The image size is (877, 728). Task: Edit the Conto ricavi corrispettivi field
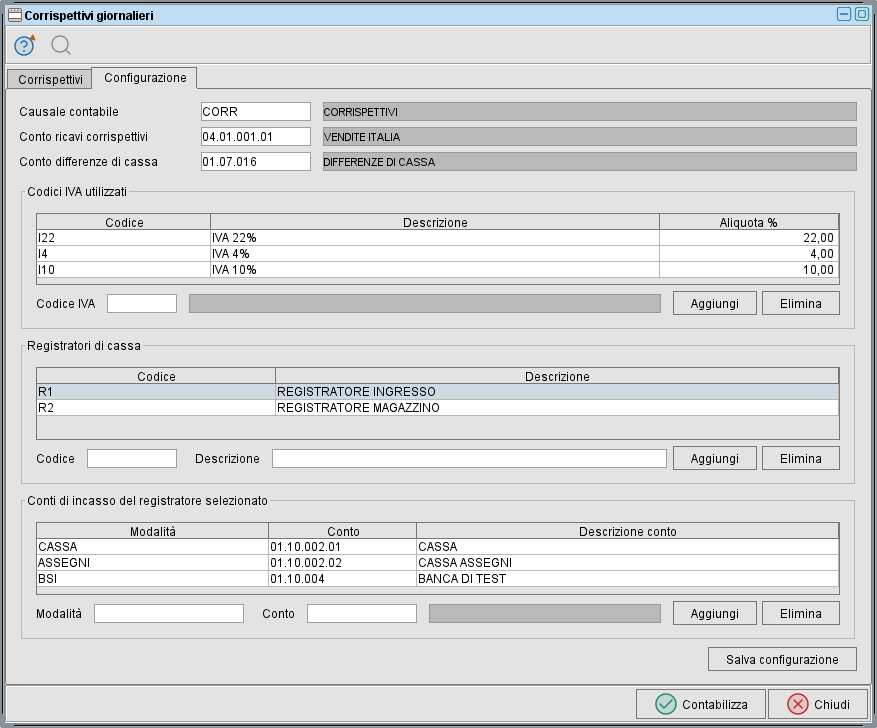[x=256, y=136]
